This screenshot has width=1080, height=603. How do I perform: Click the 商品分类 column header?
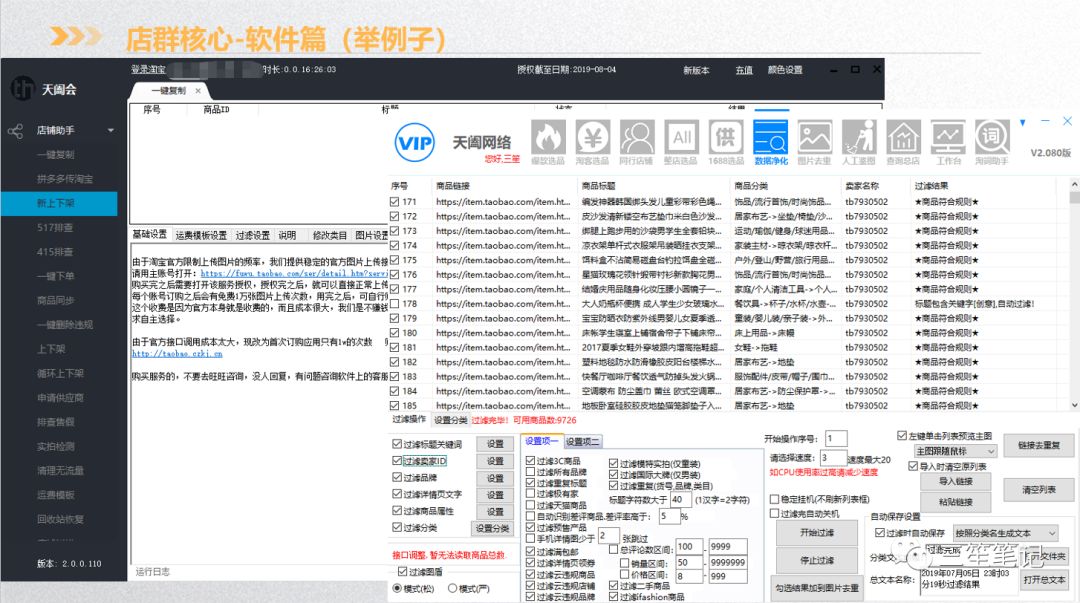751,186
